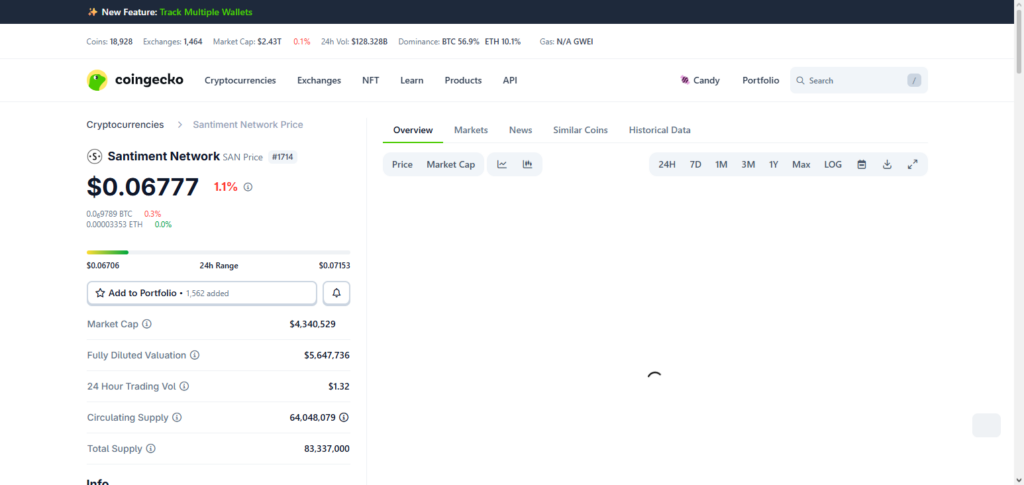Open the calendar date range picker

point(861,164)
